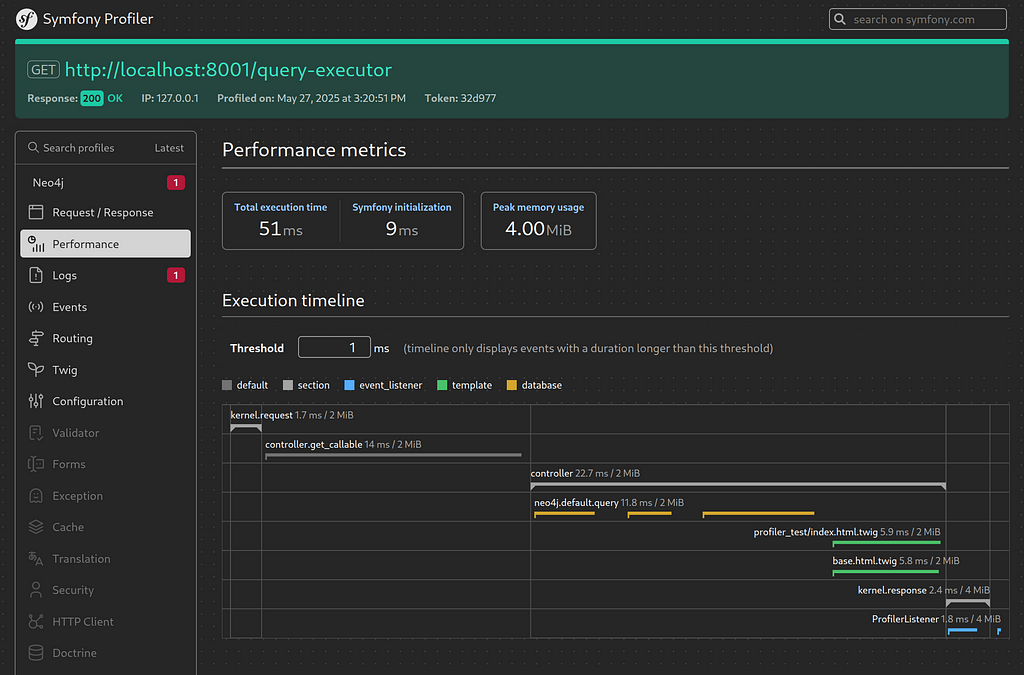This screenshot has height=675, width=1024.
Task: Click the magnifier icon in symfony.com search
Action: tap(840, 19)
